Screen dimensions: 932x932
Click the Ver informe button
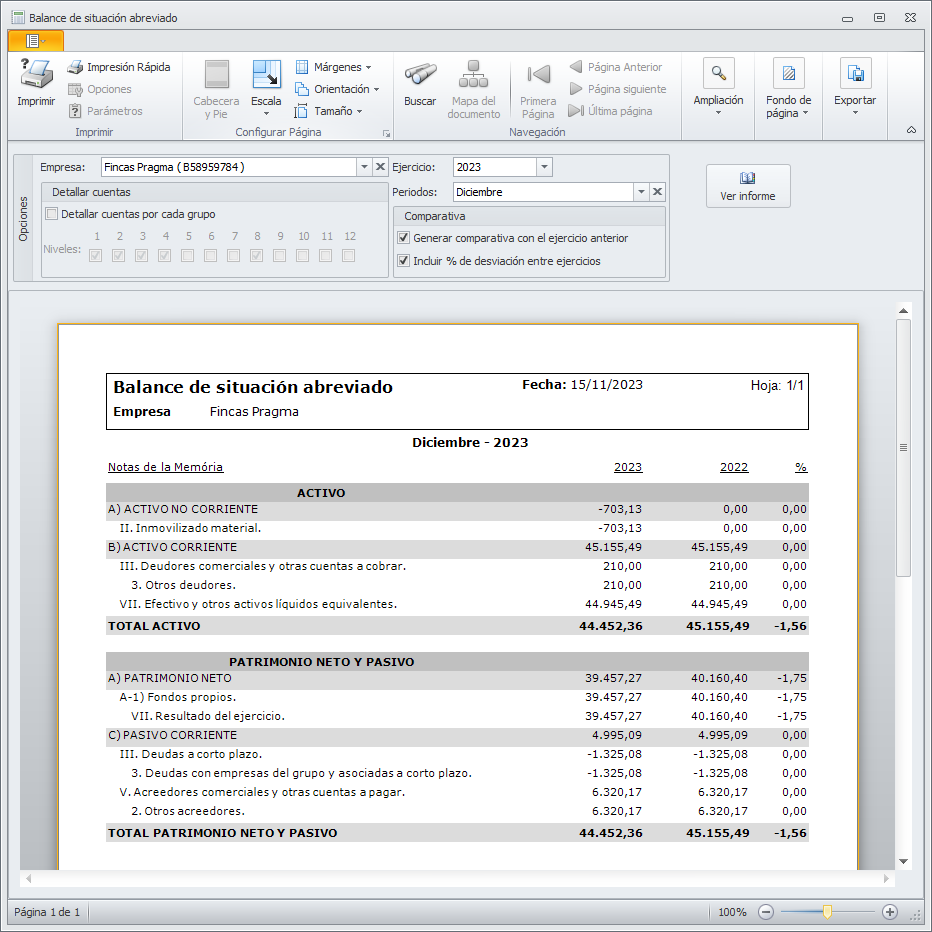(x=748, y=186)
